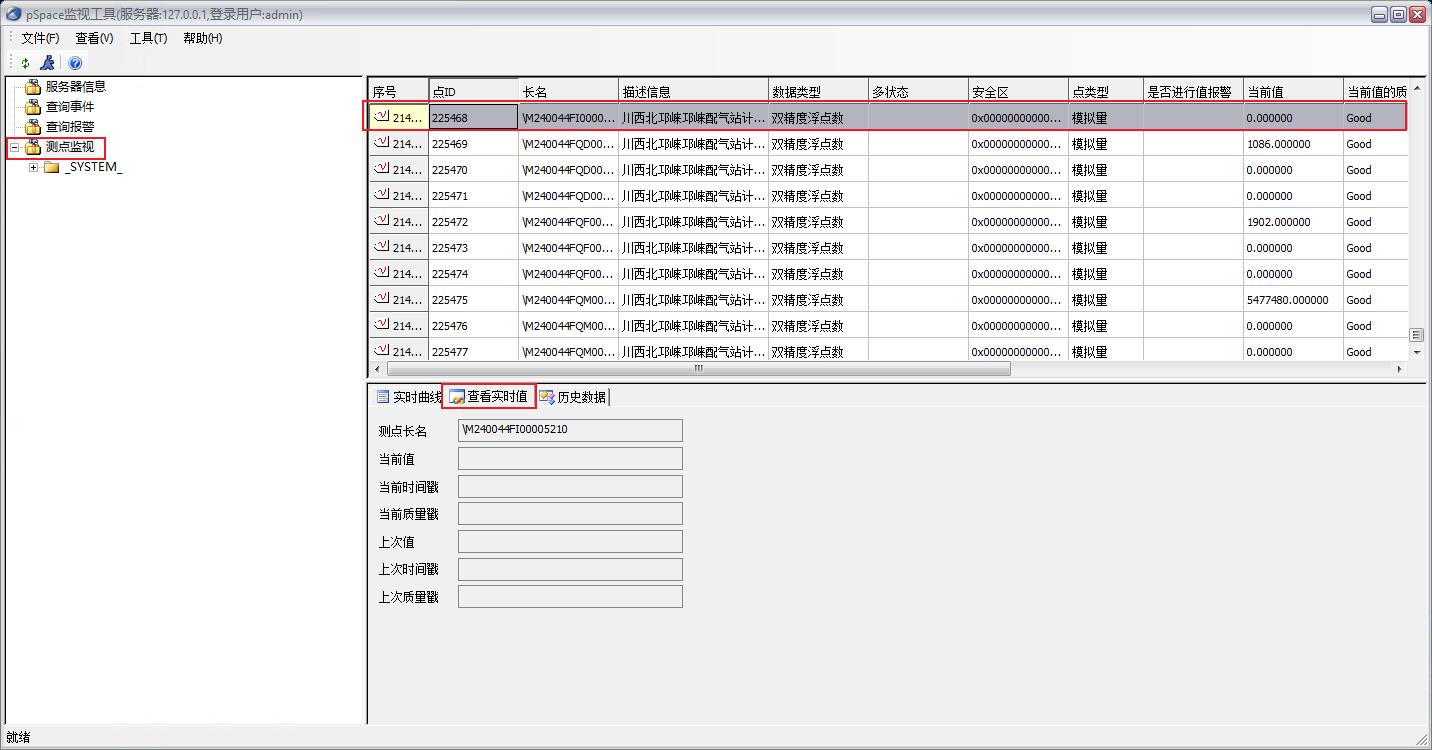Click the table's horizontal scrollbar right arrow
The image size is (1432, 750).
coord(1399,369)
